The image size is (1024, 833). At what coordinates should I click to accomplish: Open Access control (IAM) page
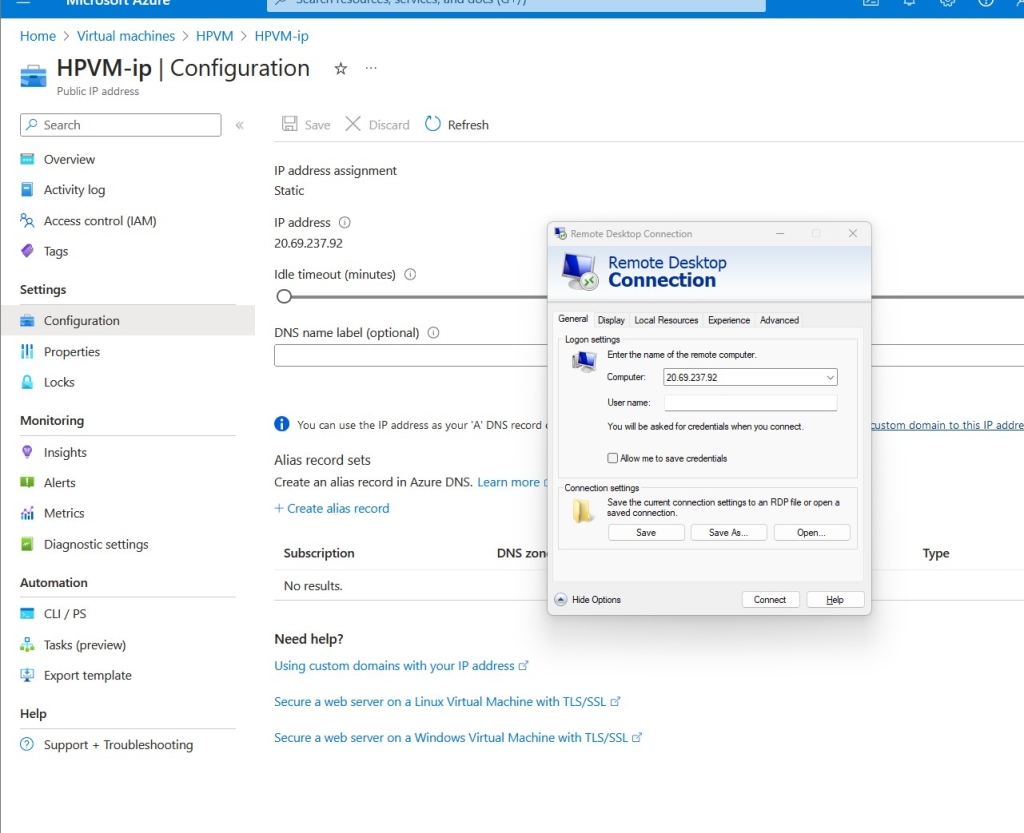pos(100,221)
